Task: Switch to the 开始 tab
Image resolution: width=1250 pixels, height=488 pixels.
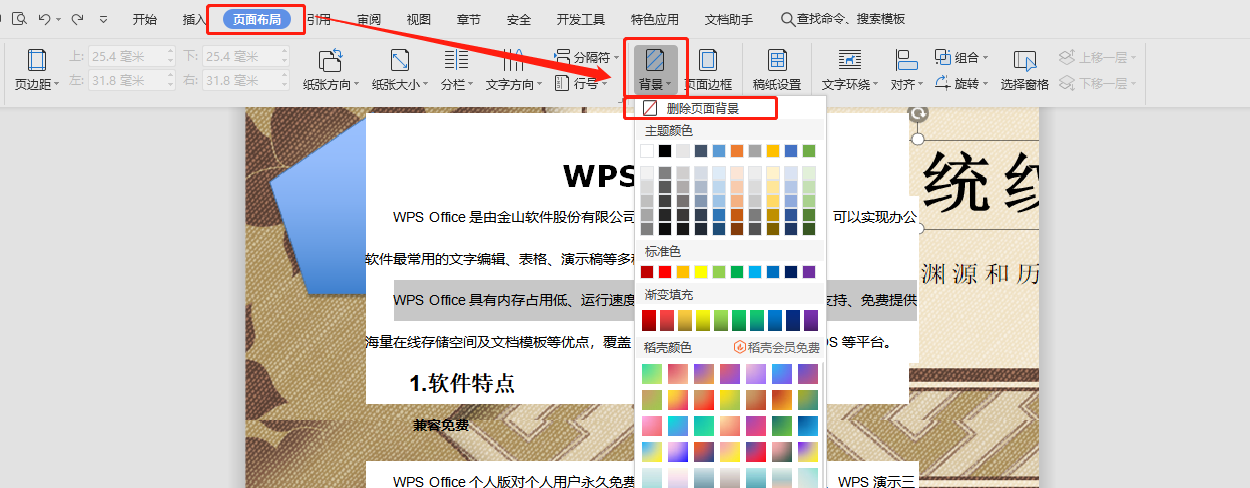Action: 144,19
